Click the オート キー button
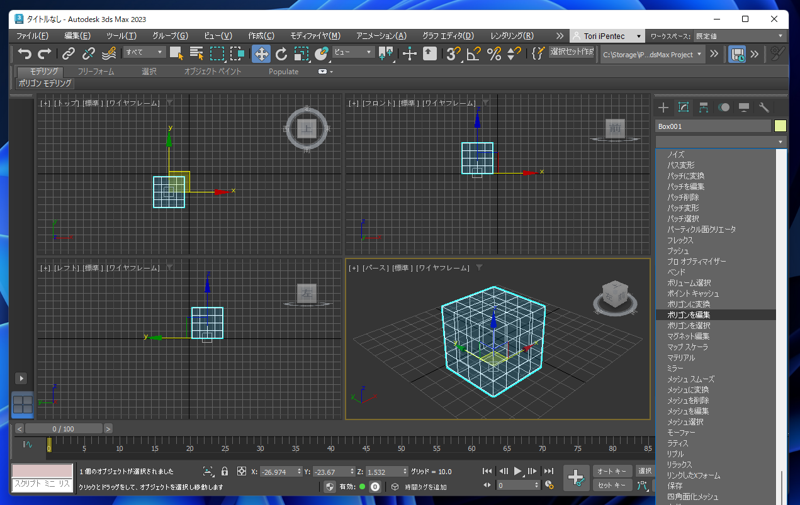 (612, 471)
